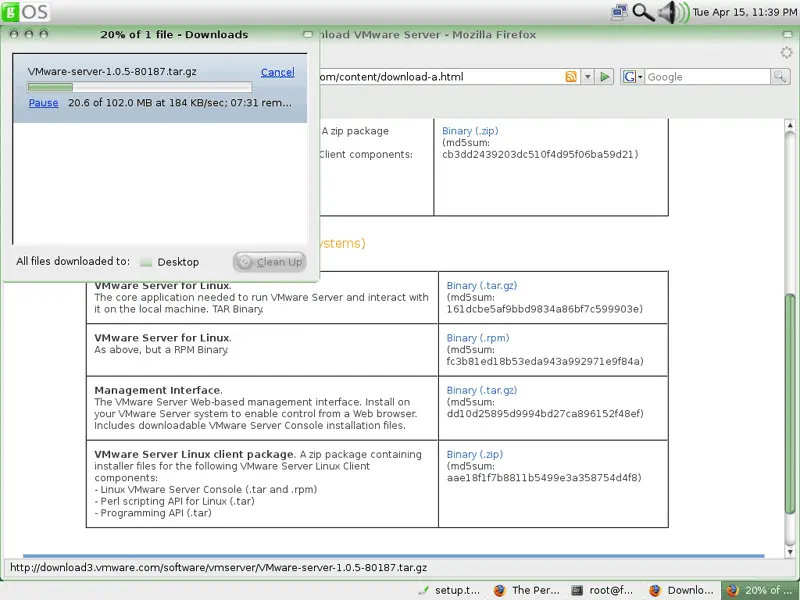
Task: Switch to root@f... terminal taskbar item
Action: click(602, 590)
